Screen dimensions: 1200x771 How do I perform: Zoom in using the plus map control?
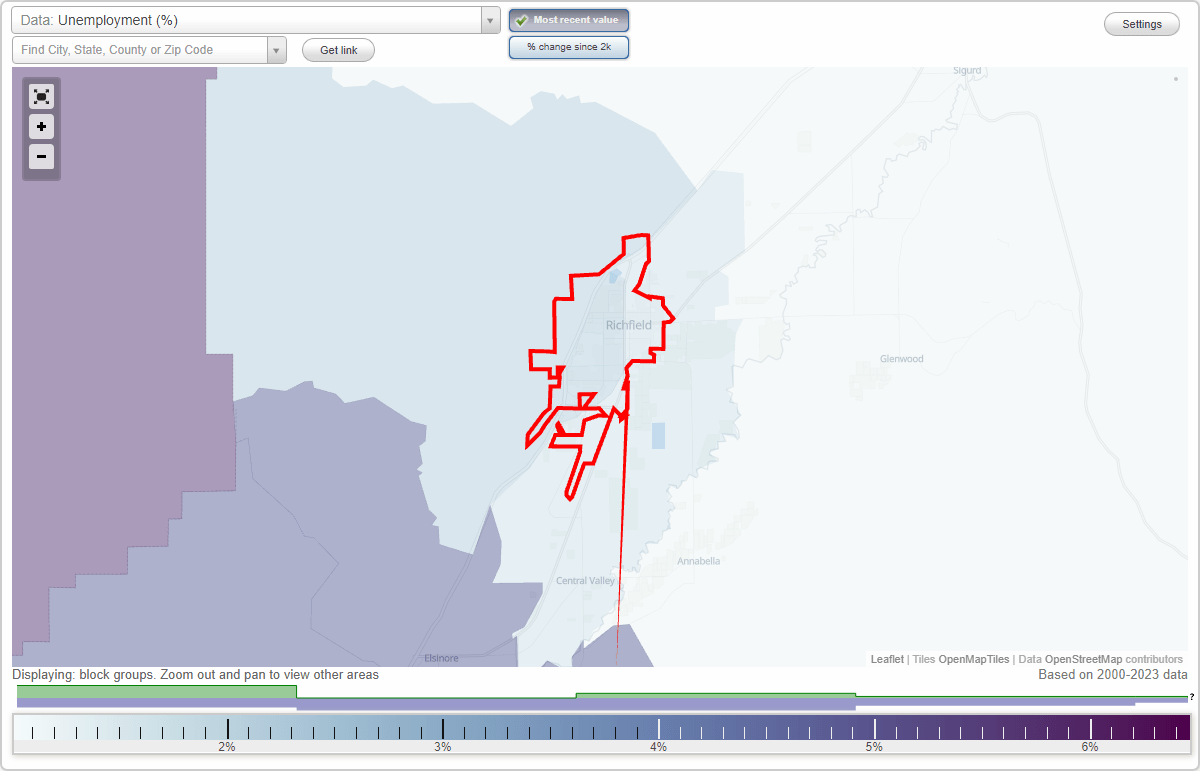pyautogui.click(x=41, y=127)
